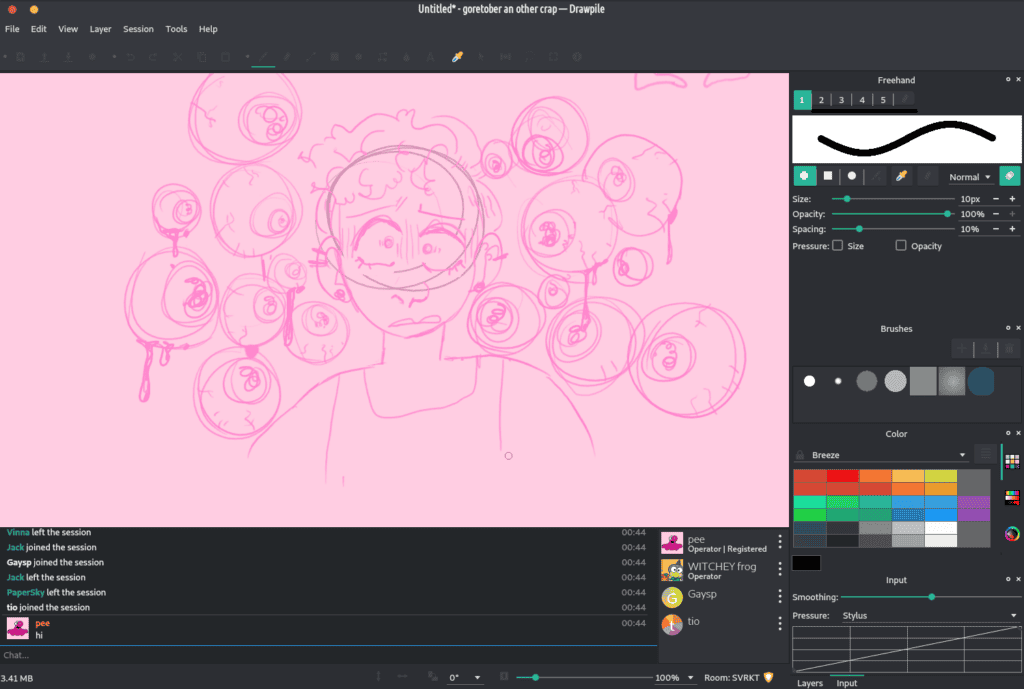
Task: Toggle the green brush settings button beside Normal
Action: click(x=1009, y=175)
